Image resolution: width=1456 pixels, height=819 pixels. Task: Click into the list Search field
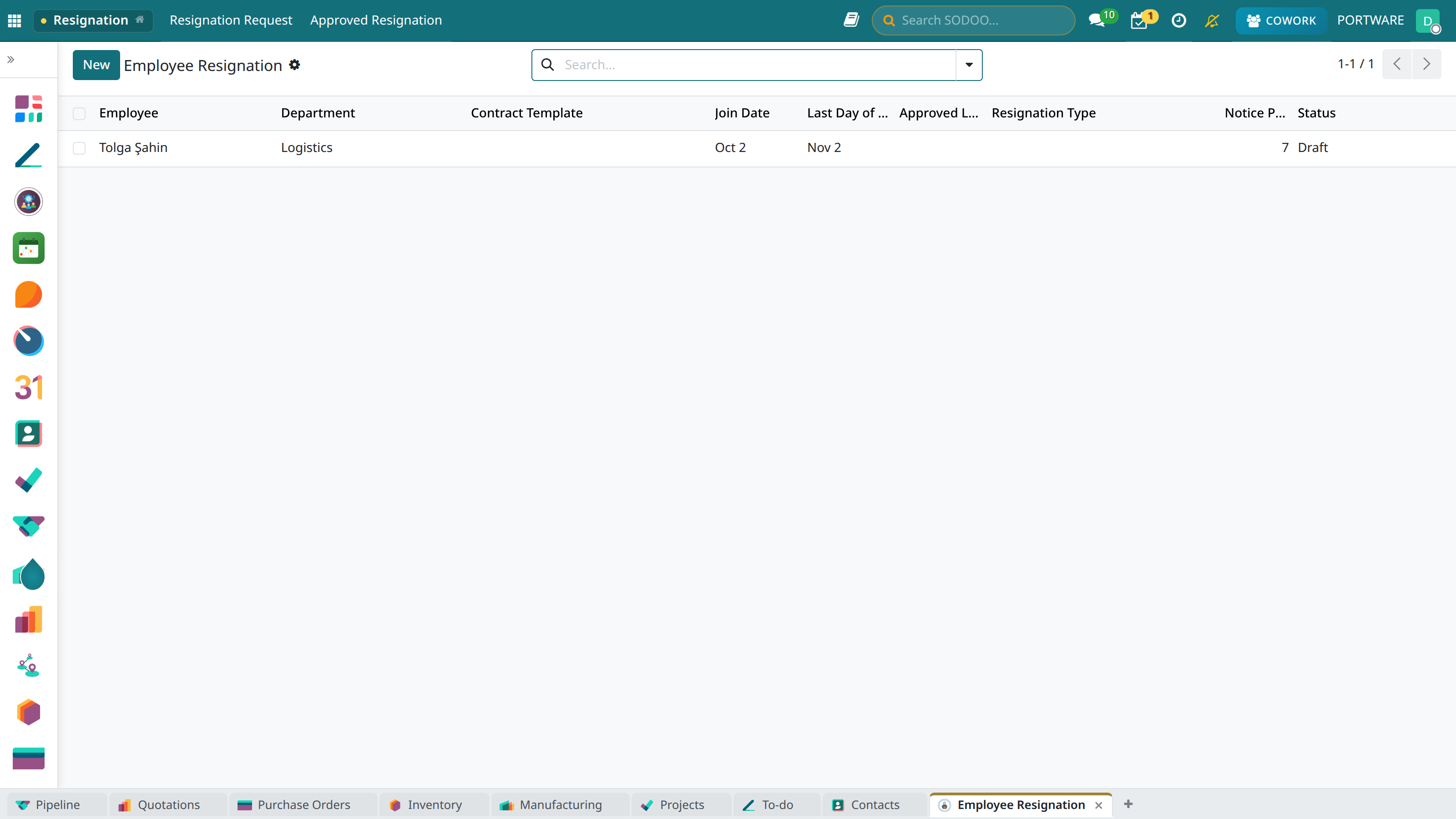(758, 65)
